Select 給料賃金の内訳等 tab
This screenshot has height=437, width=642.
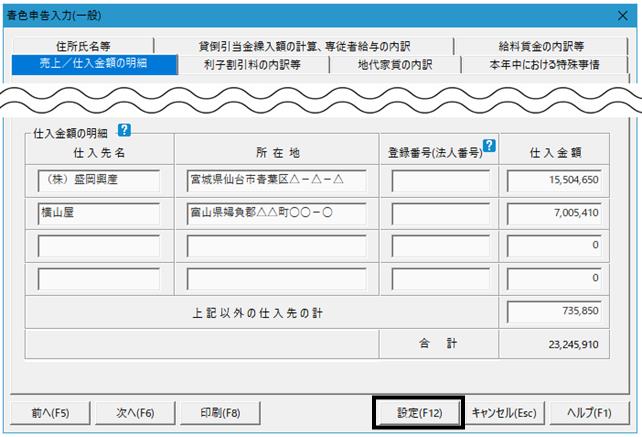pos(541,46)
